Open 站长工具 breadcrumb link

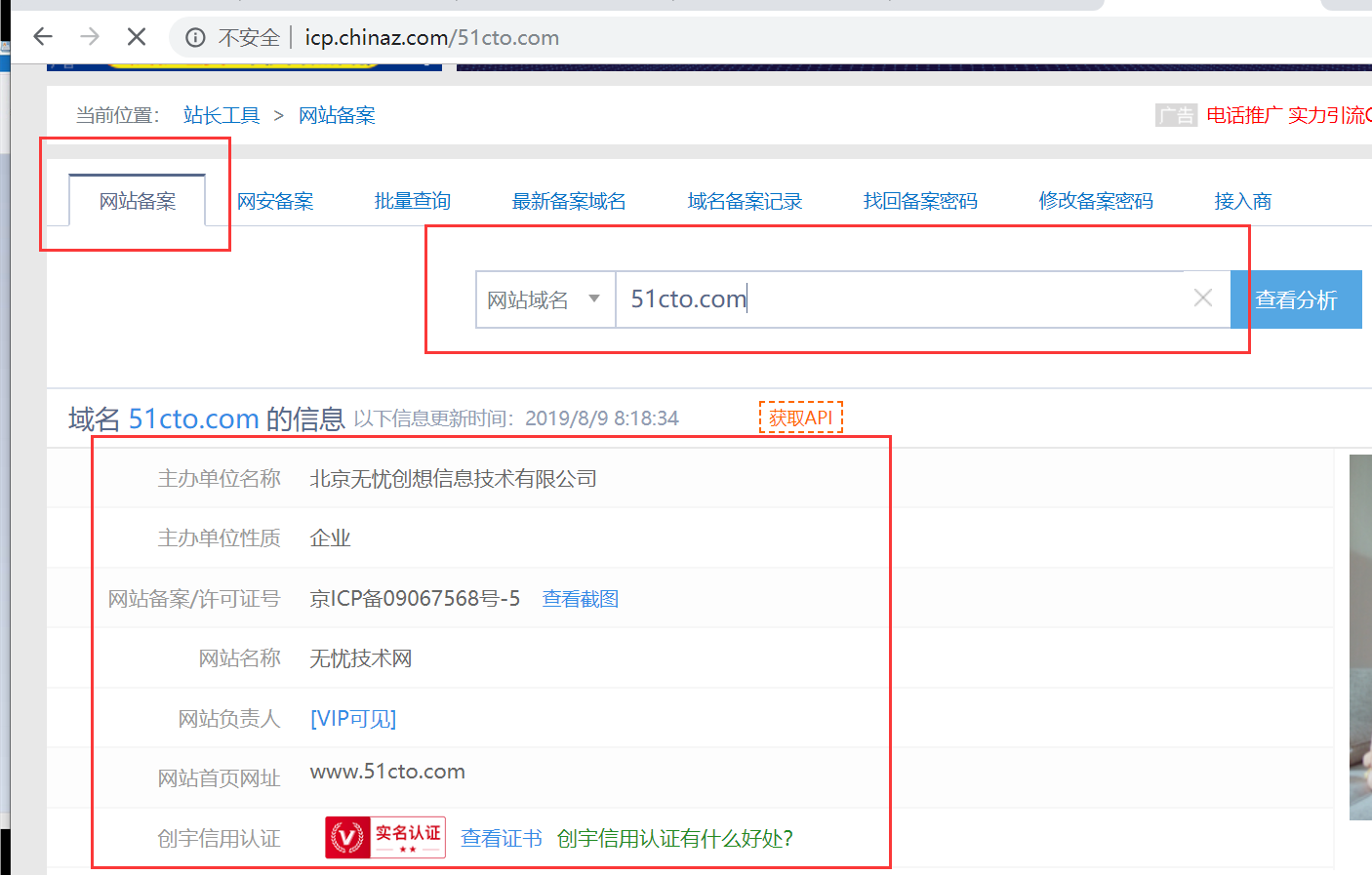222,115
